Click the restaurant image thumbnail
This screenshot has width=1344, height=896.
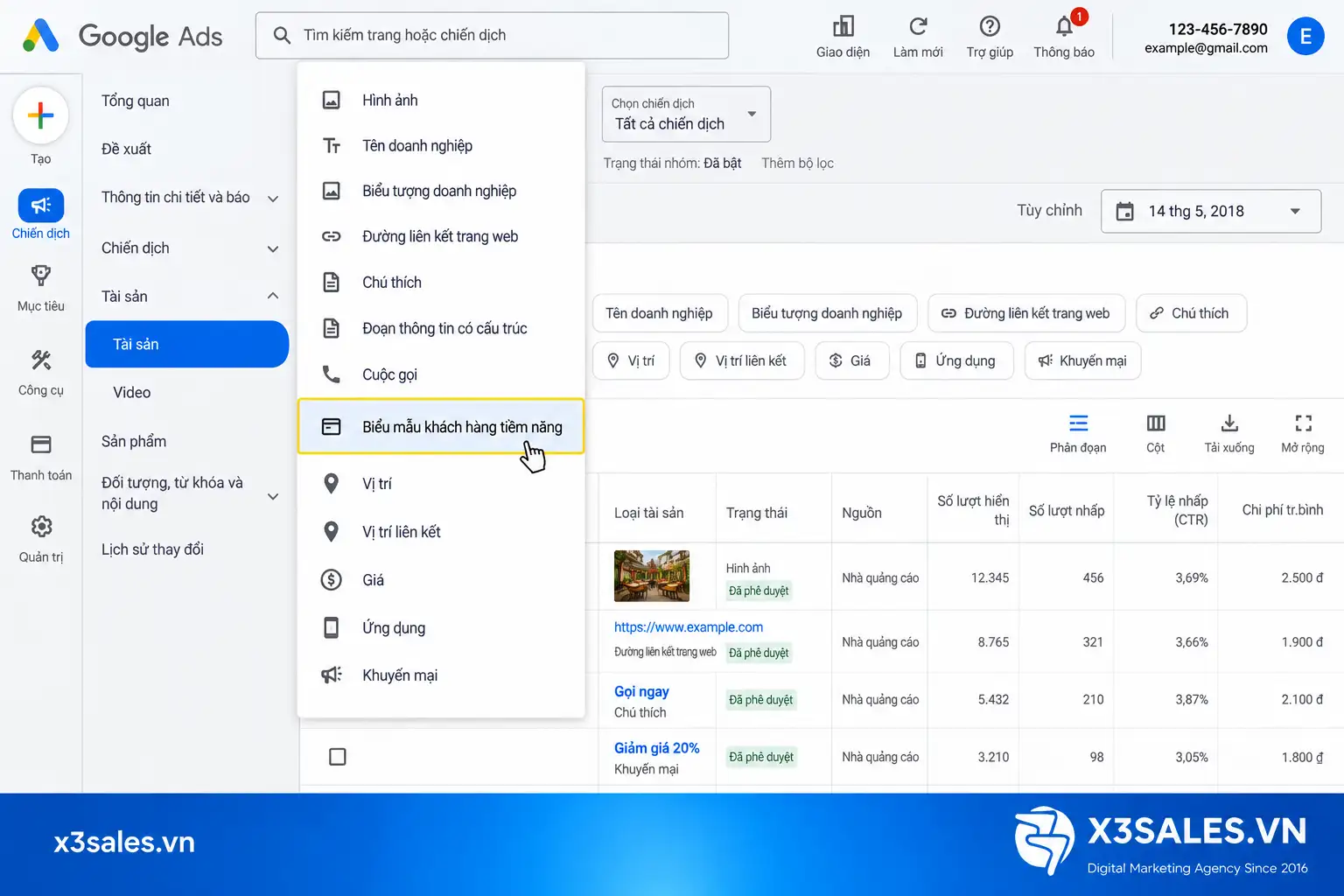[652, 576]
